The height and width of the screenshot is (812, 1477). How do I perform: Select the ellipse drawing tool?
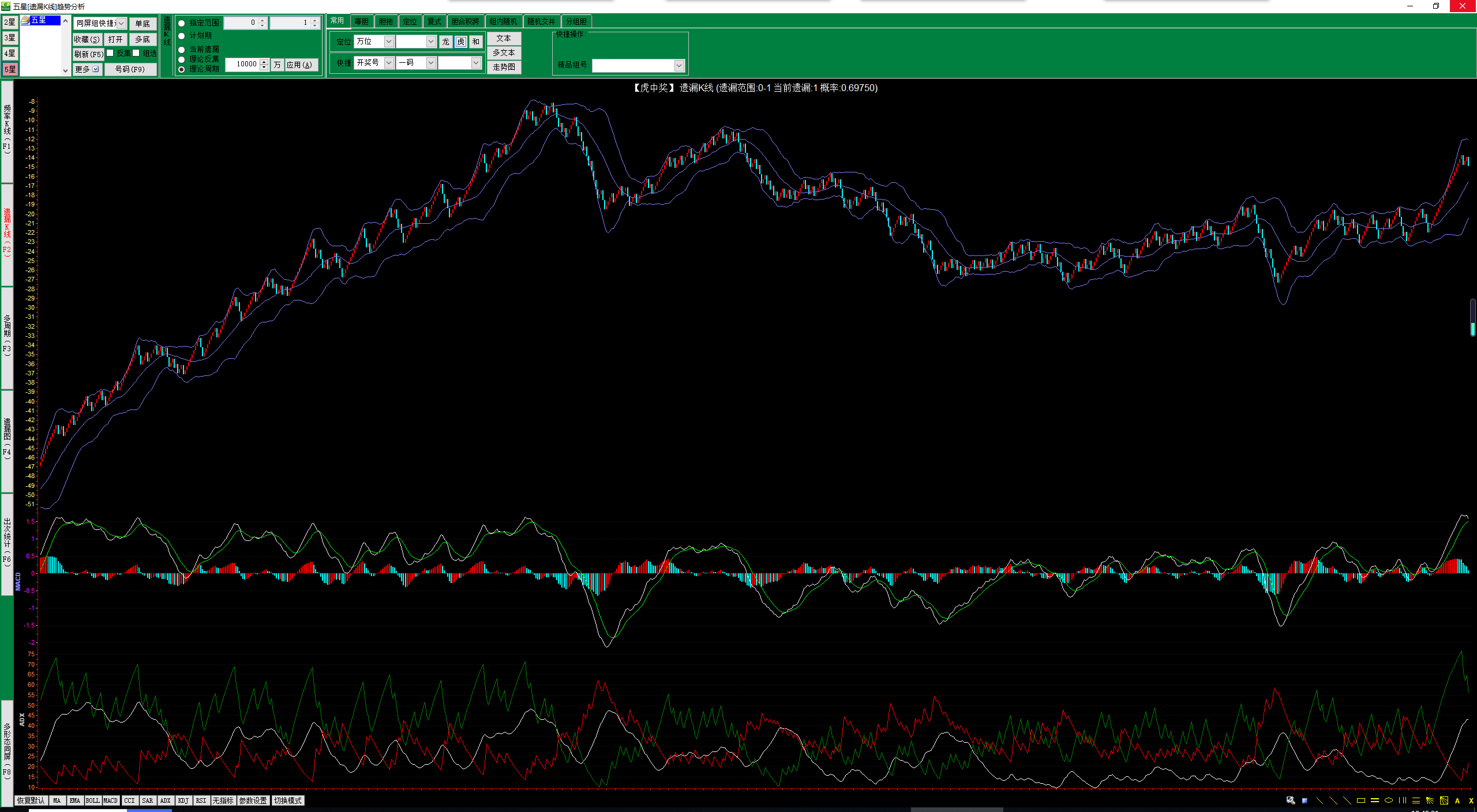tap(1388, 800)
